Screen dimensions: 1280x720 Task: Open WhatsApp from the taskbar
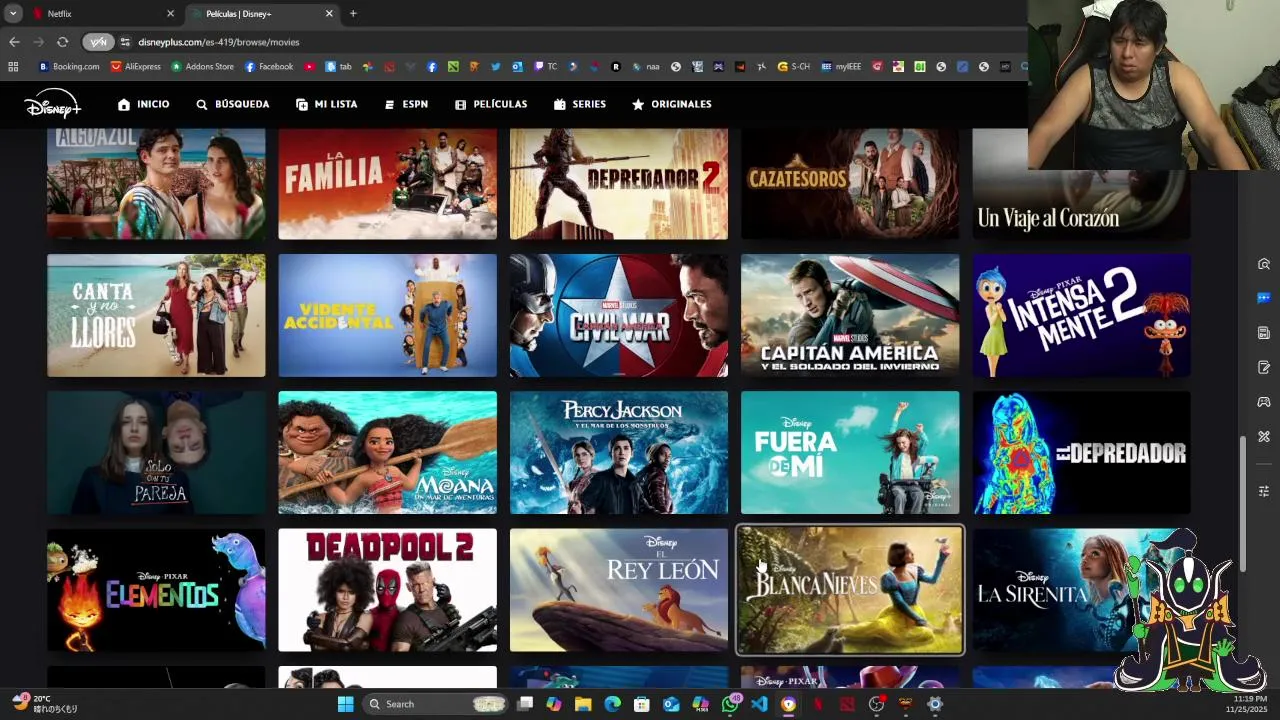tap(730, 704)
